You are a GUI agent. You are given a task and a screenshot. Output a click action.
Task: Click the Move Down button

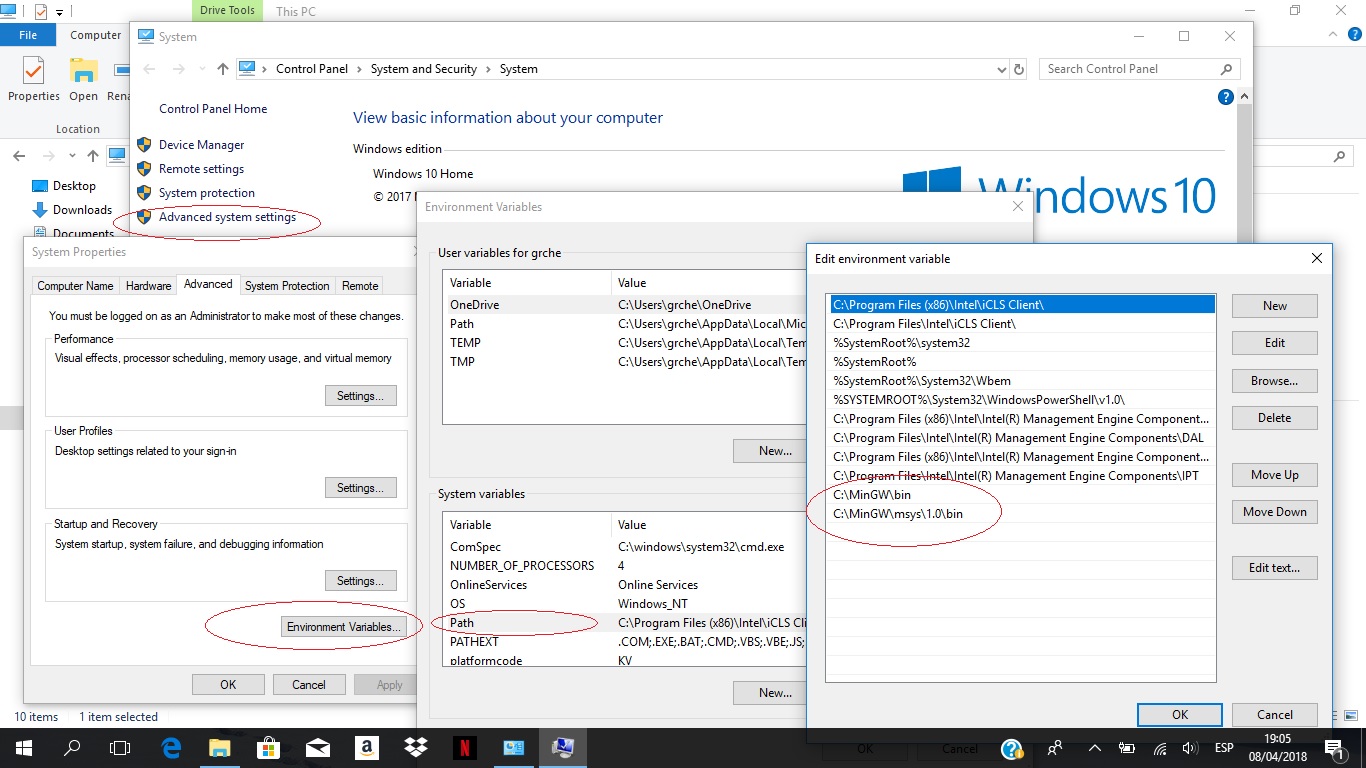(x=1275, y=512)
